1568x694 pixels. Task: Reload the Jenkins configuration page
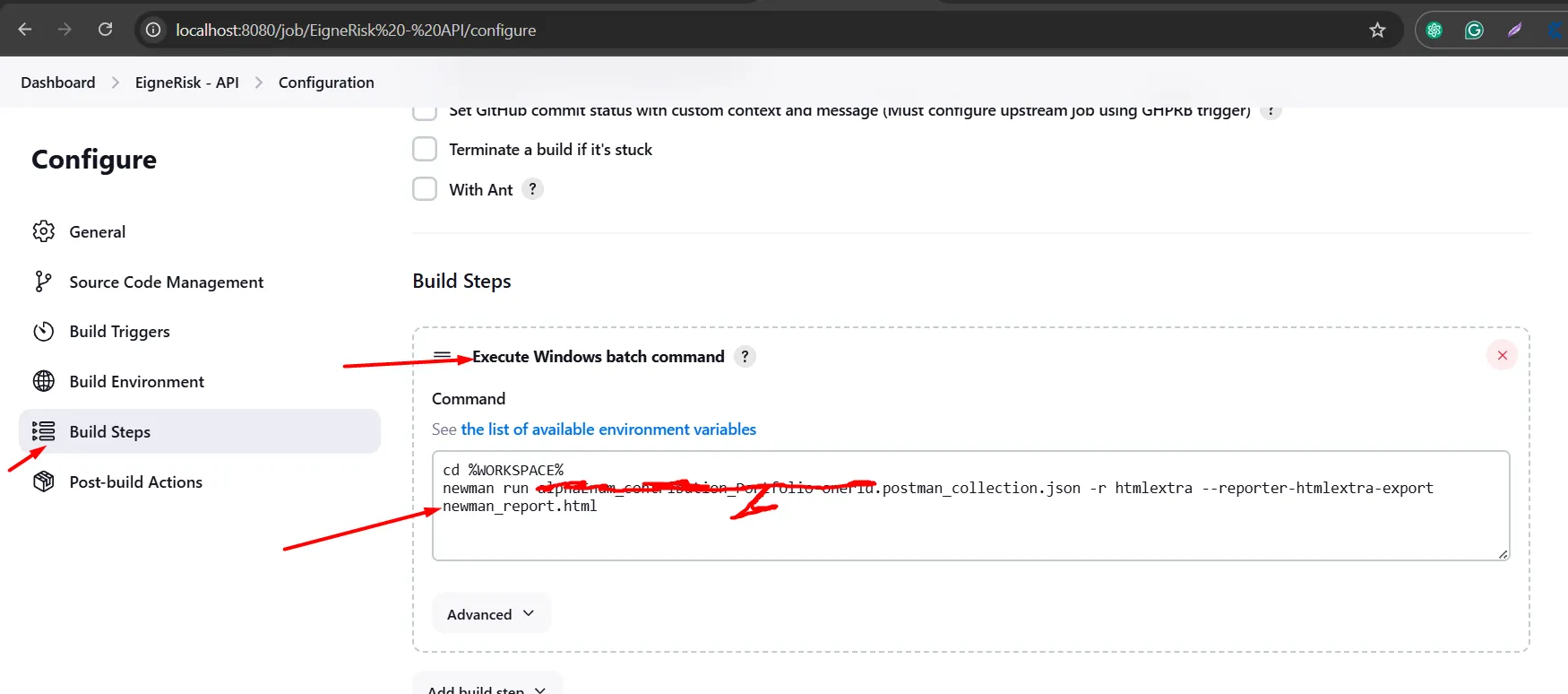(105, 30)
